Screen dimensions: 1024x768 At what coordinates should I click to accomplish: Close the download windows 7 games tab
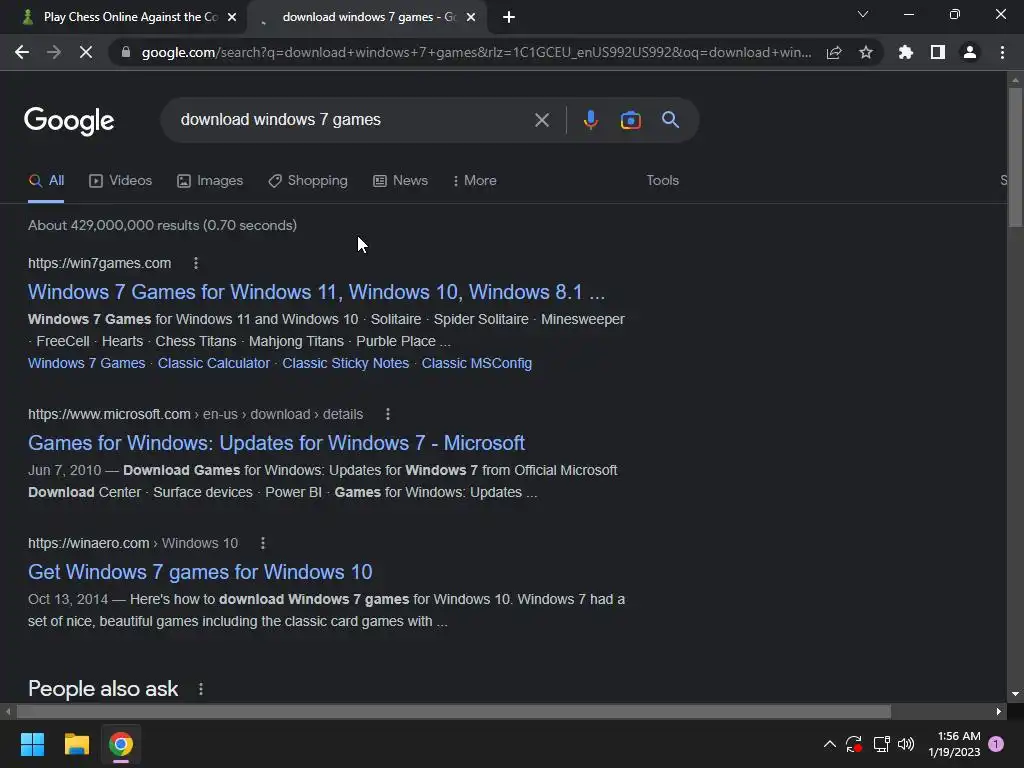471,17
